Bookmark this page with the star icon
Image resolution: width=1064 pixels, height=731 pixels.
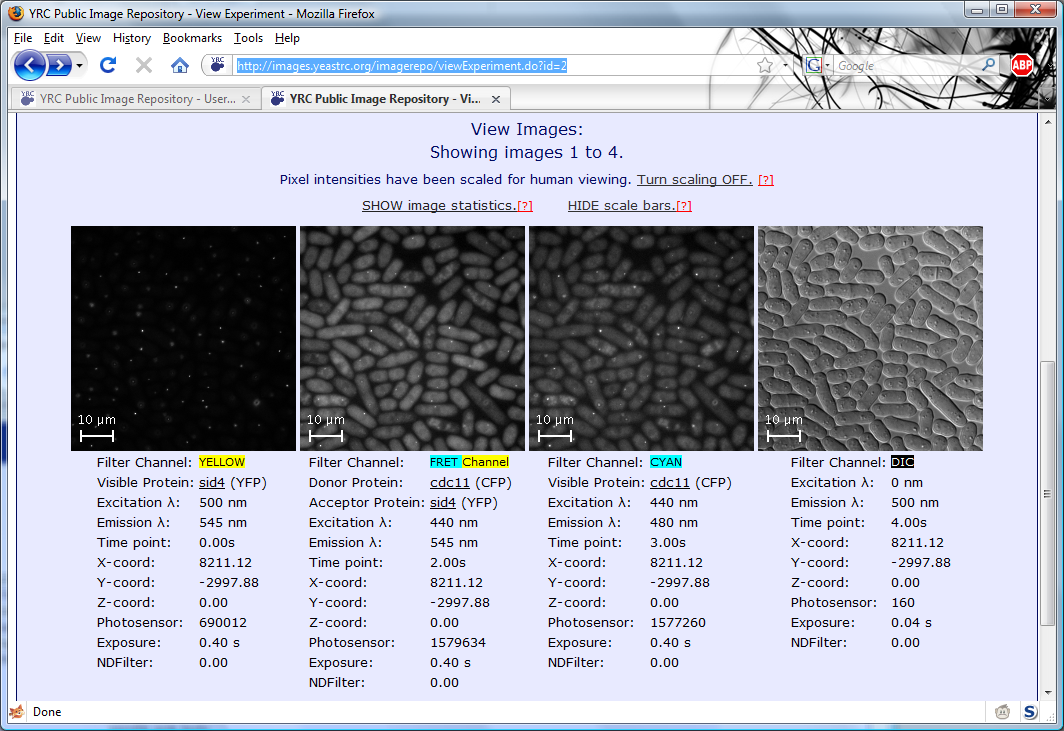click(765, 65)
